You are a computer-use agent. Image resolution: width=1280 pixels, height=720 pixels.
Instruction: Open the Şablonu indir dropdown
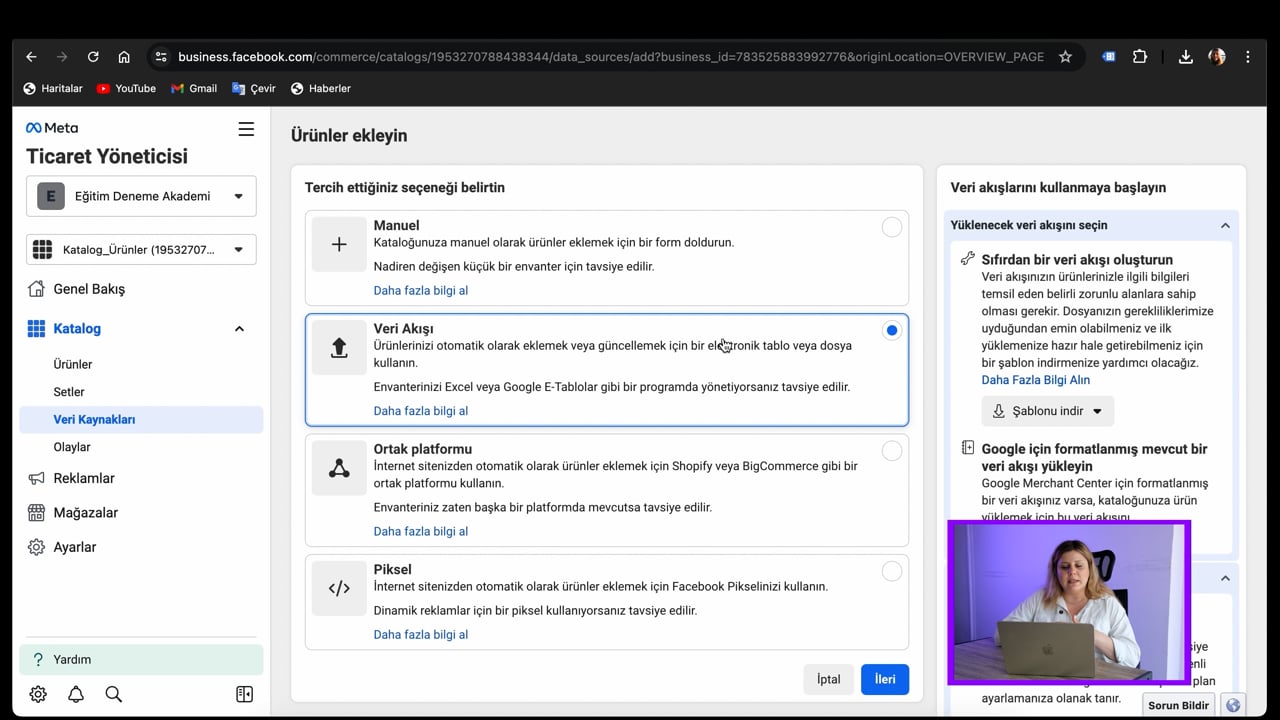[1047, 411]
